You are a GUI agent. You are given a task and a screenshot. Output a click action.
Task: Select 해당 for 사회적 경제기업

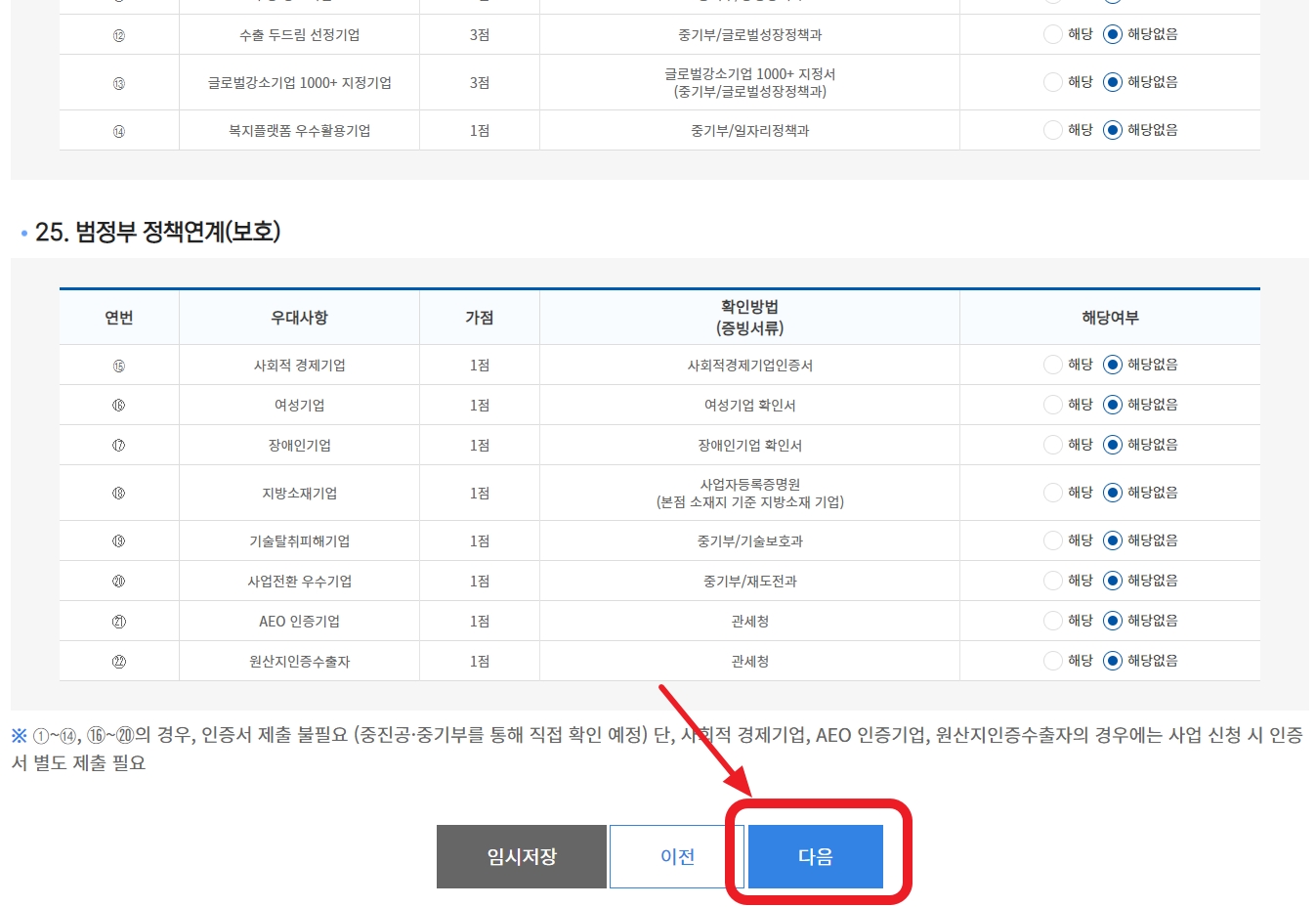1053,365
